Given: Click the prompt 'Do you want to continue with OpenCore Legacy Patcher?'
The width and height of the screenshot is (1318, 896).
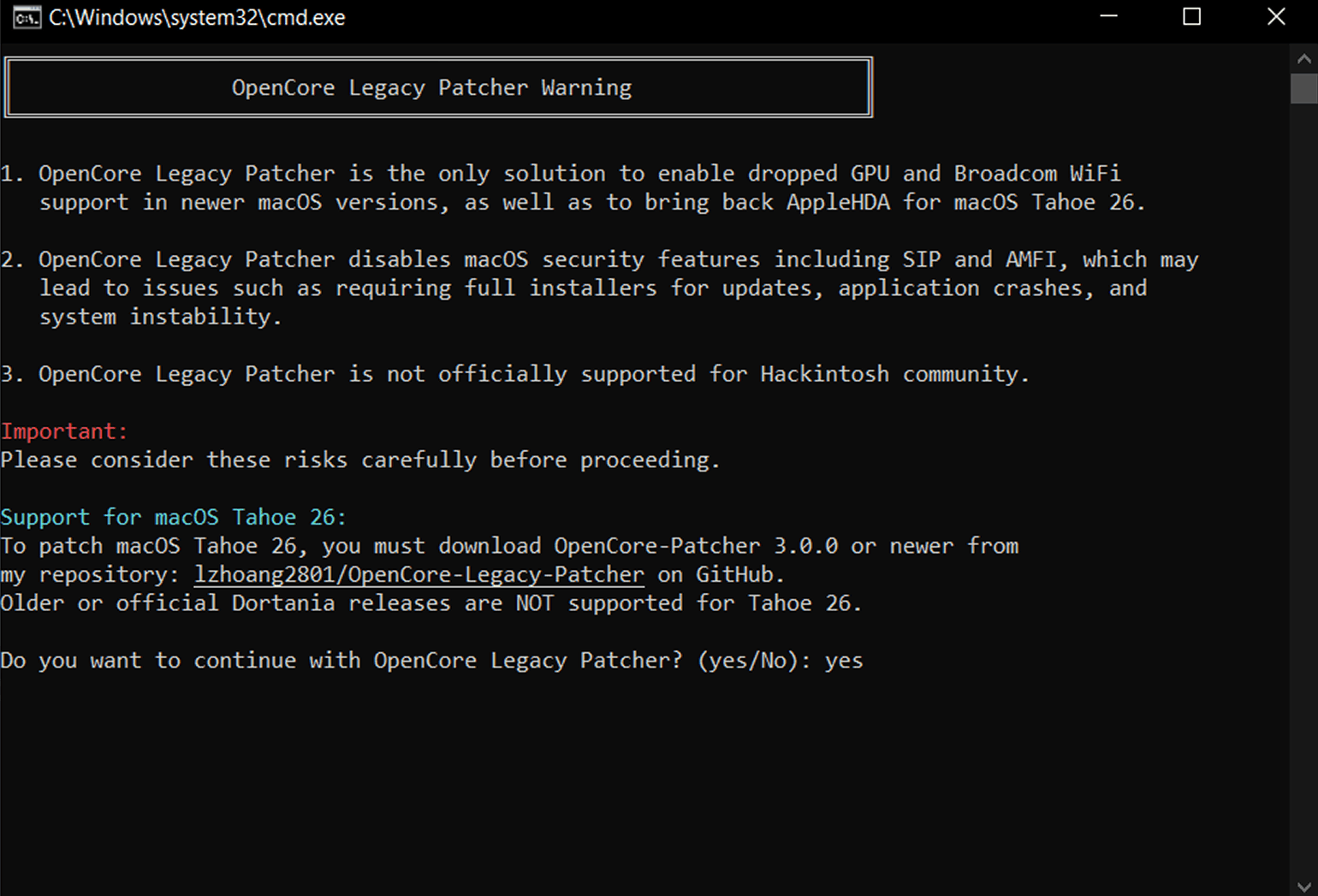Looking at the screenshot, I should (x=341, y=660).
